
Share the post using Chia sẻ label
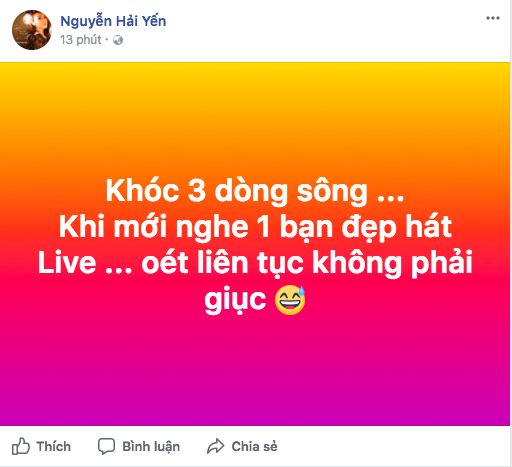(x=254, y=446)
